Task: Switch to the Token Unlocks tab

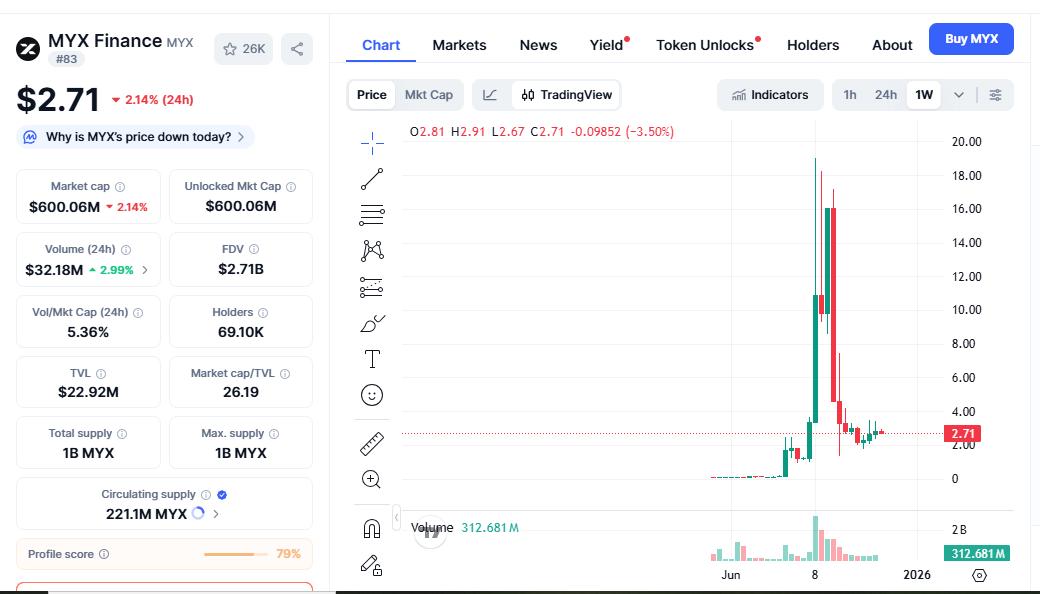Action: (704, 45)
